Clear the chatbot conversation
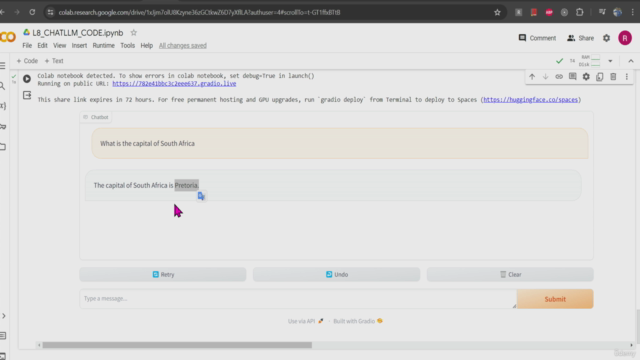640x360 pixels. pyautogui.click(x=510, y=274)
